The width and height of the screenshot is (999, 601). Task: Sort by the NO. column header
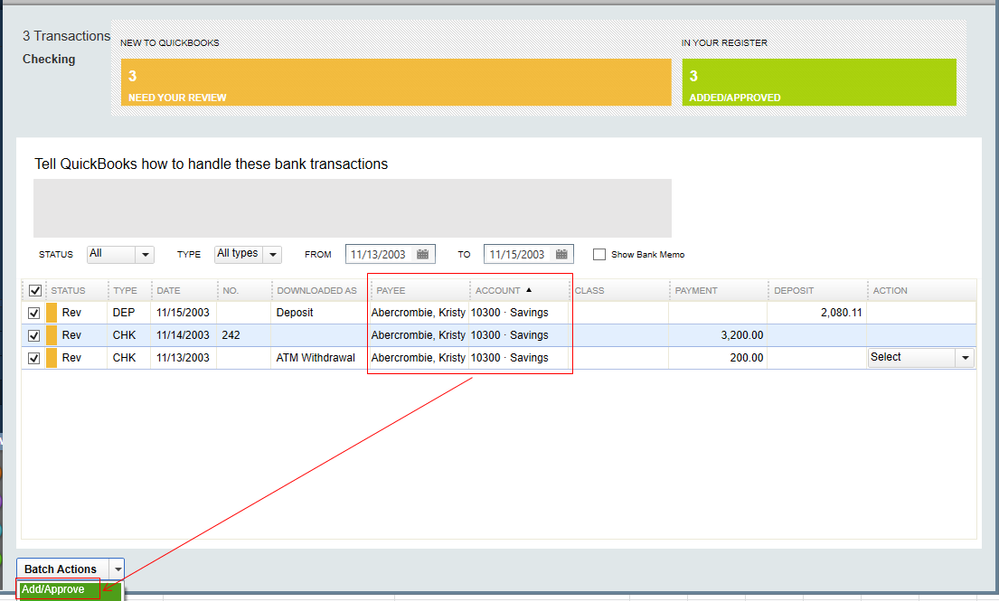point(245,291)
